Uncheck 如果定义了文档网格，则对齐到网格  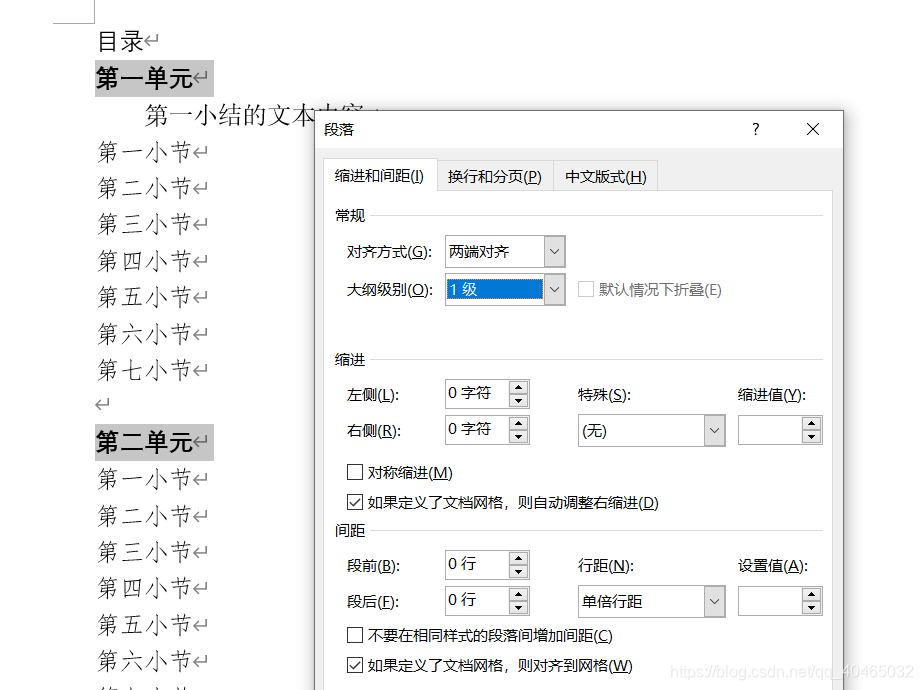tap(355, 664)
